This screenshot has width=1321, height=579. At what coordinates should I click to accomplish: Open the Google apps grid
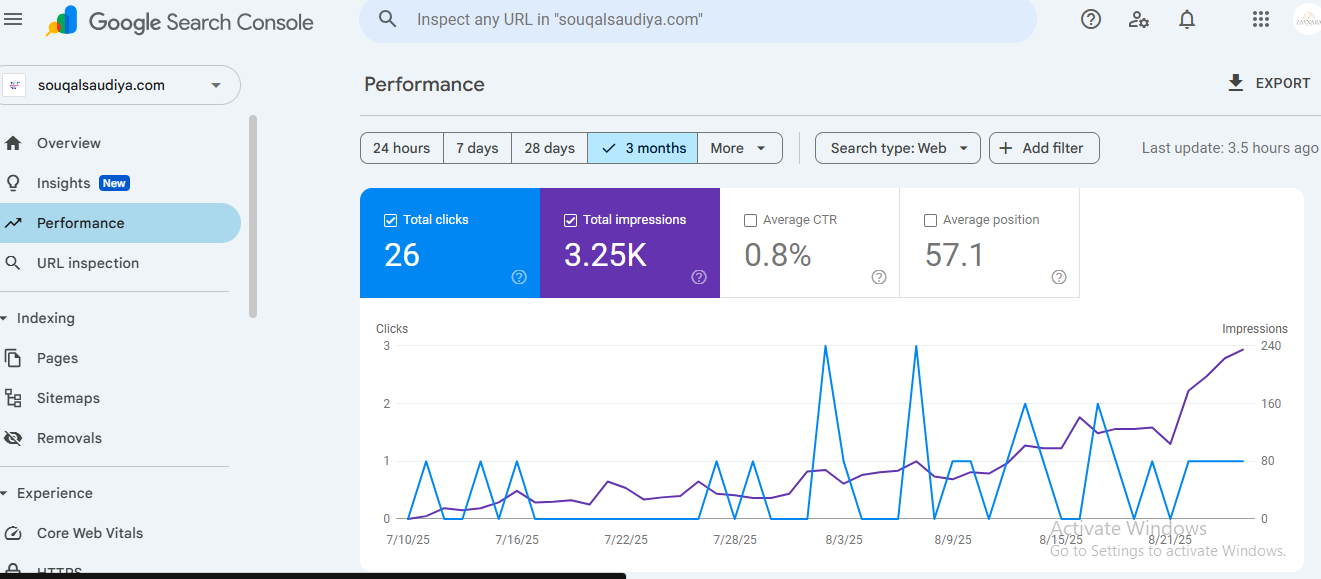1261,19
